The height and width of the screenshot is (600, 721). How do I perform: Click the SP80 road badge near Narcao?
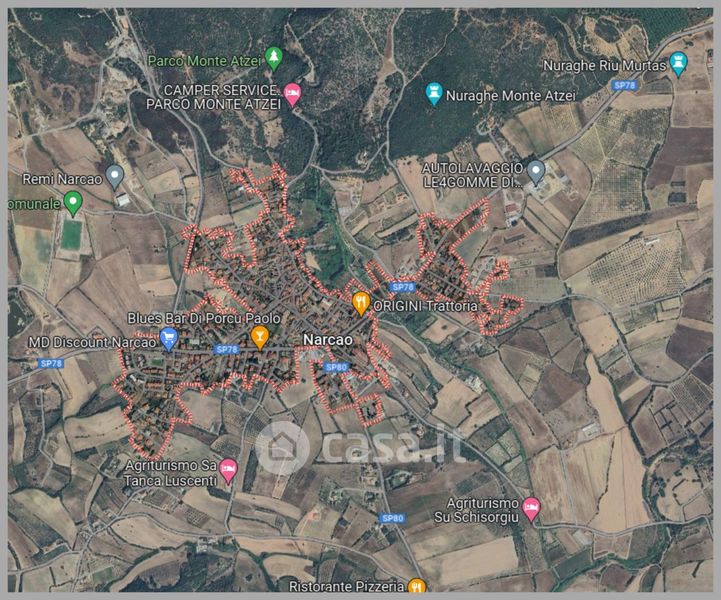337,367
